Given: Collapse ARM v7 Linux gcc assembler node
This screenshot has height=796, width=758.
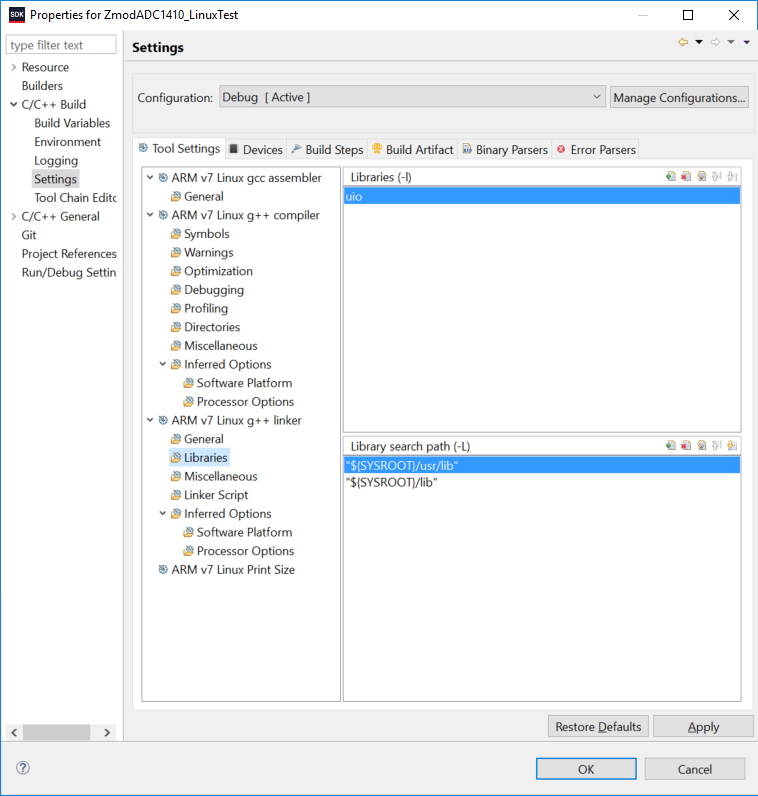Looking at the screenshot, I should 150,178.
